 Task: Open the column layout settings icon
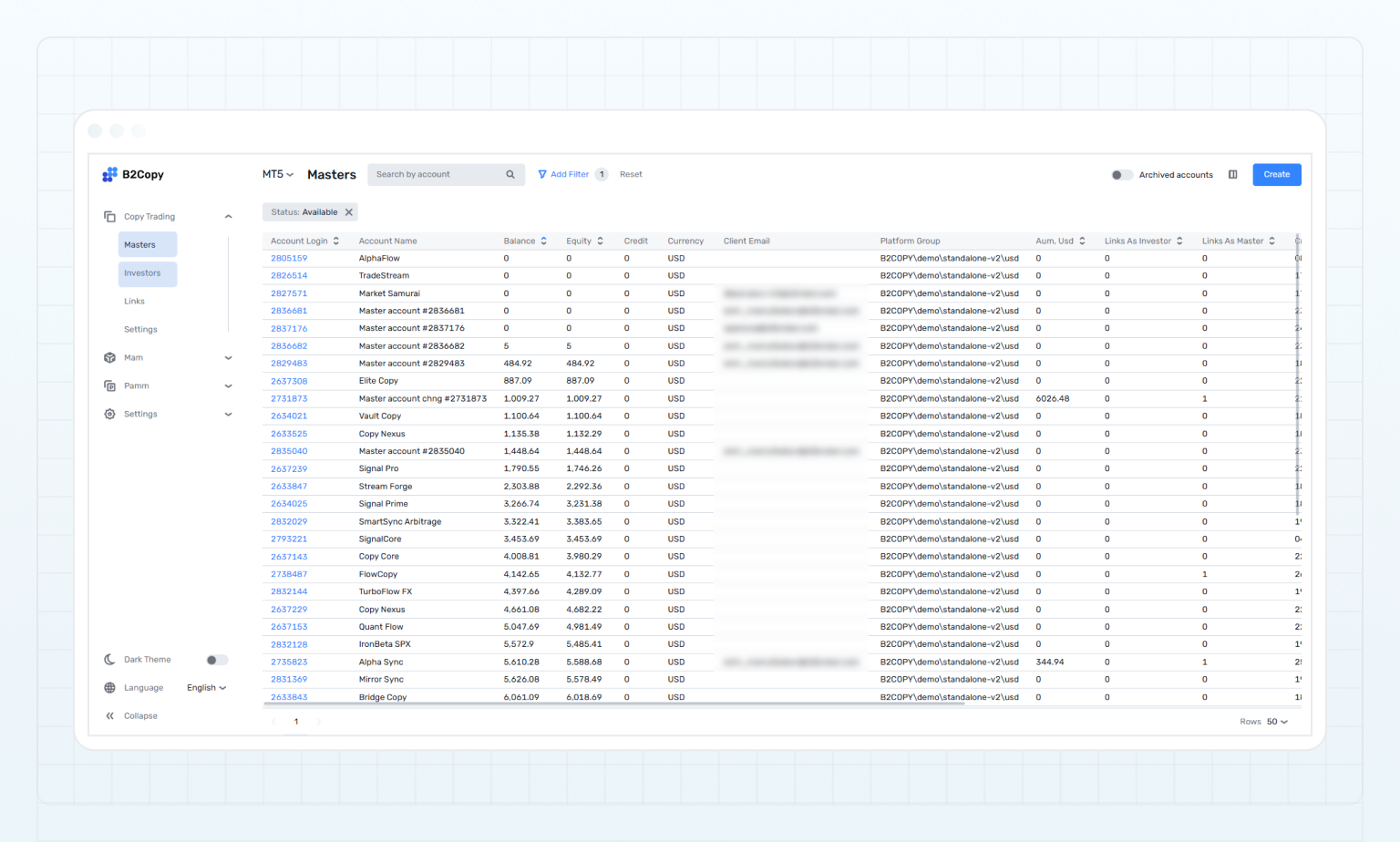point(1232,174)
